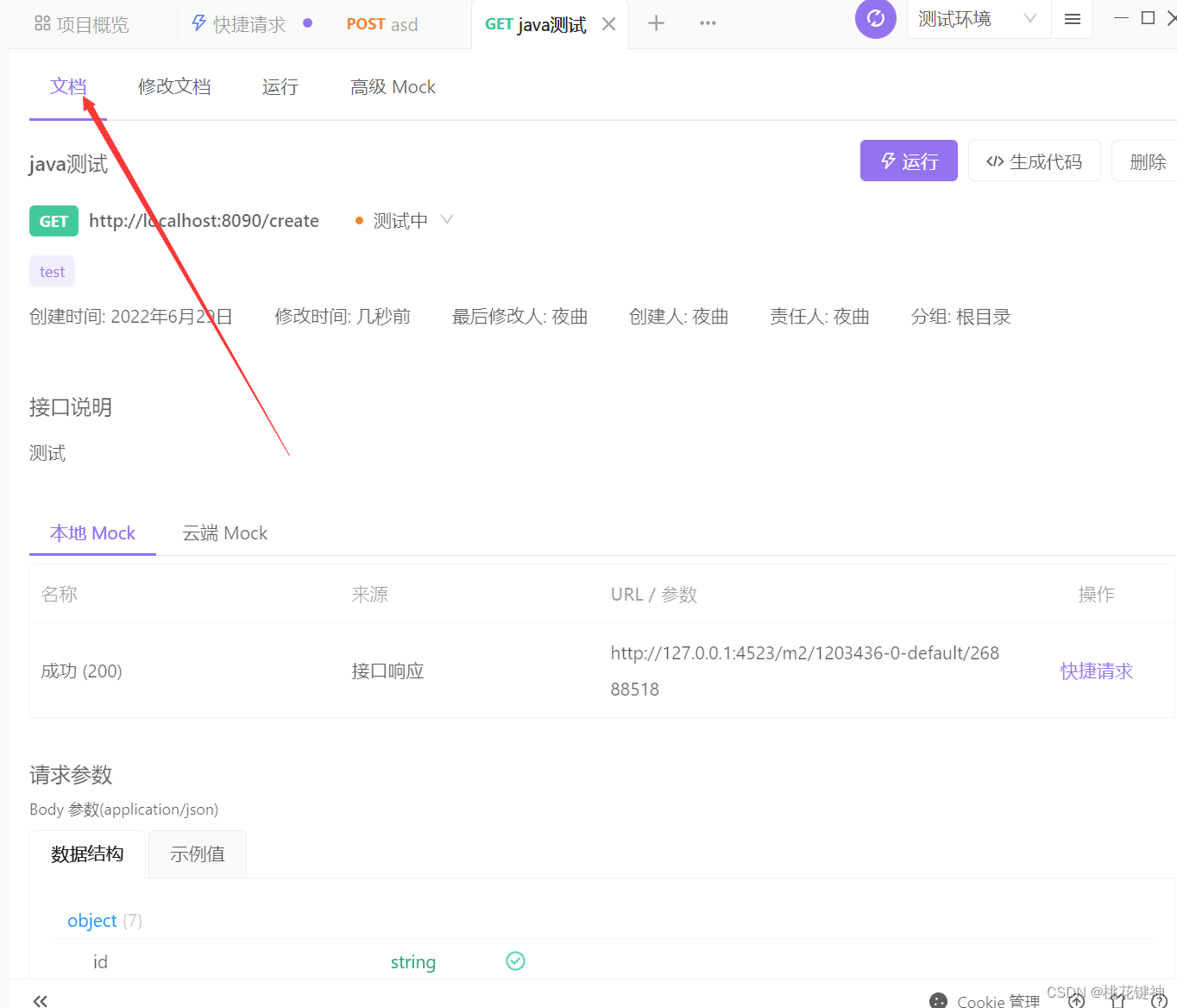The width and height of the screenshot is (1177, 1008).
Task: Click 分组: 根目录 text
Action: pos(960,317)
